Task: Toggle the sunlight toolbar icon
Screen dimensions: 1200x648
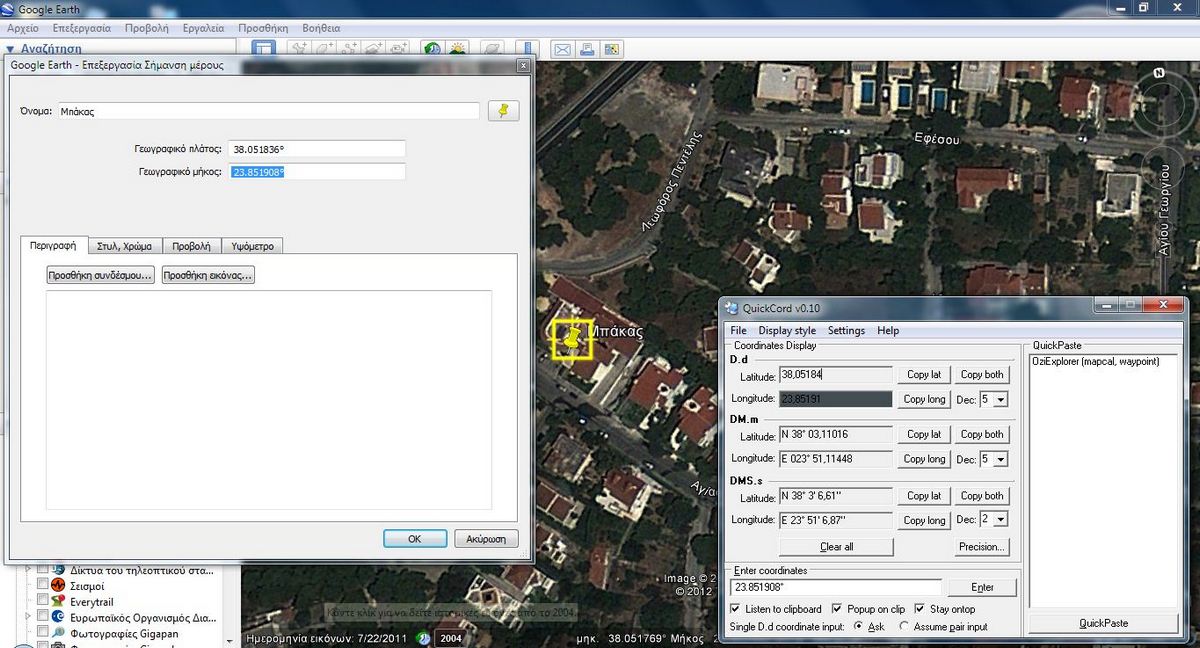Action: point(457,48)
